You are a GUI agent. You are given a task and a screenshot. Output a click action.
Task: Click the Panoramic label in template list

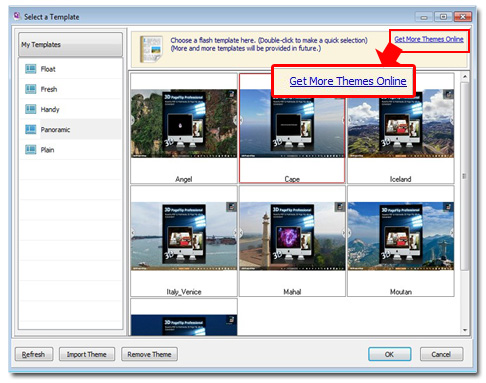tap(55, 130)
